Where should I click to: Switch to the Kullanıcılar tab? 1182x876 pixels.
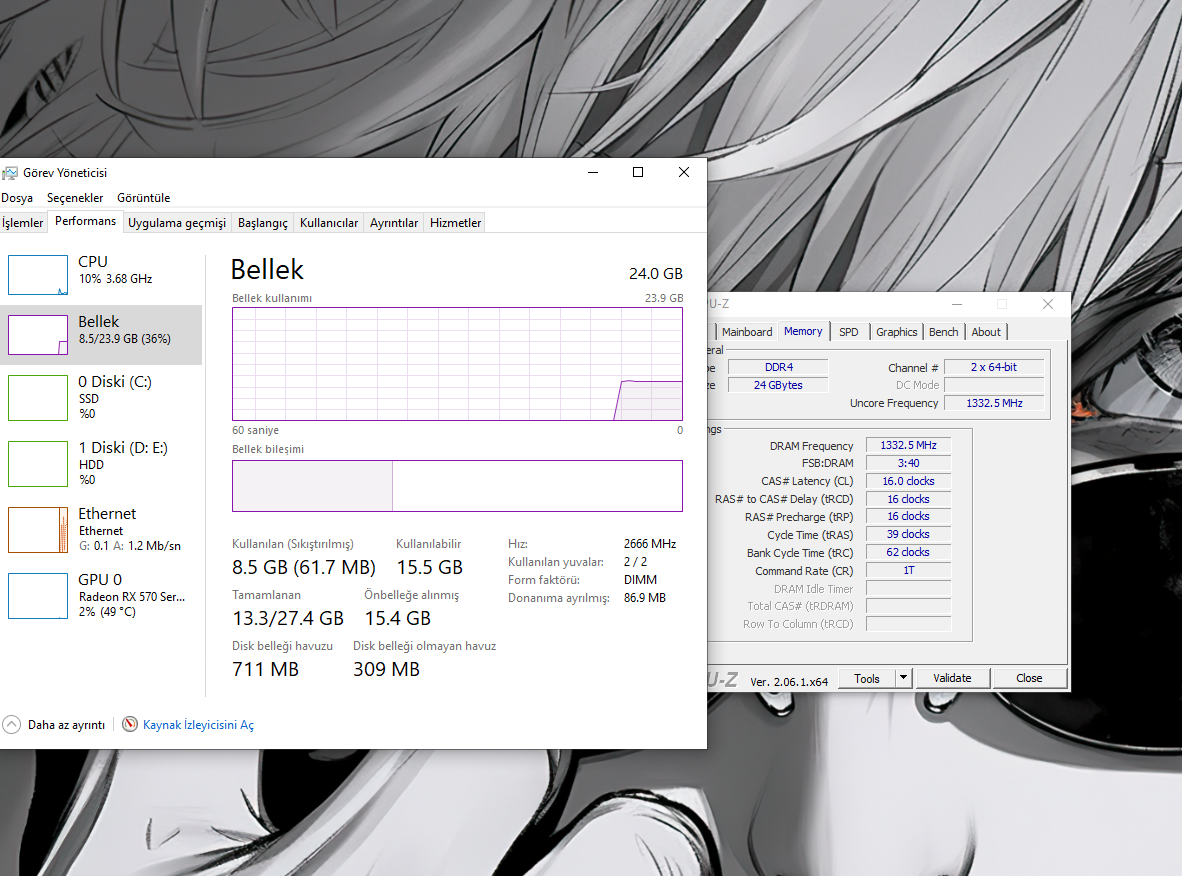tap(329, 222)
